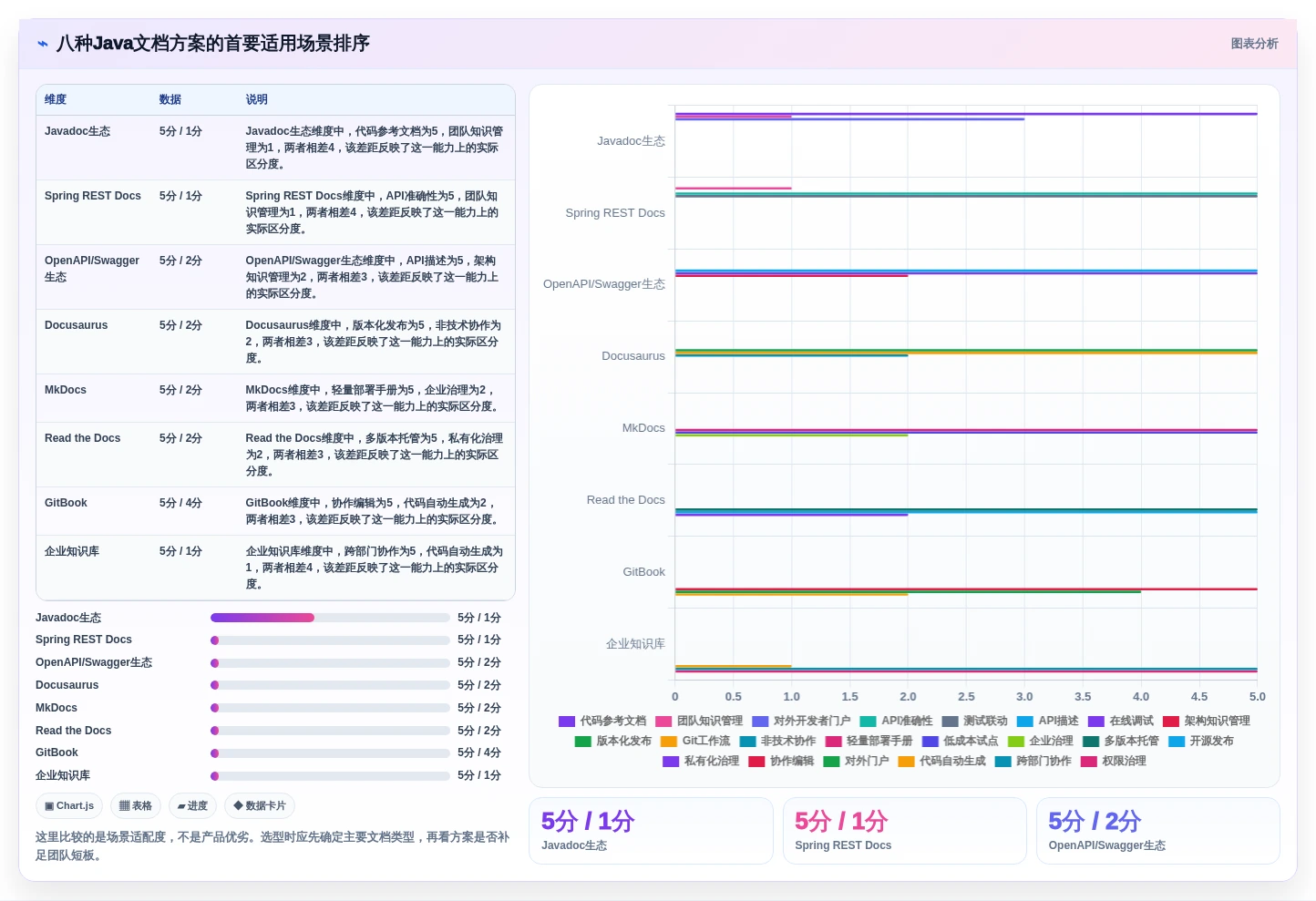Viewport: 1316px width, 901px height.
Task: Hide the 对外门户 dataset in legend
Action: 856,761
